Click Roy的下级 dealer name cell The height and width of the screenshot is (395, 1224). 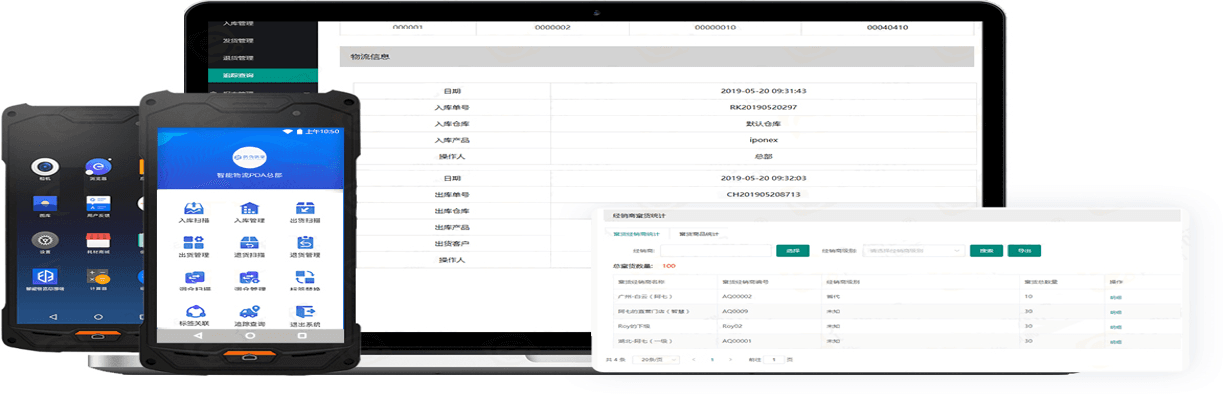666,326
